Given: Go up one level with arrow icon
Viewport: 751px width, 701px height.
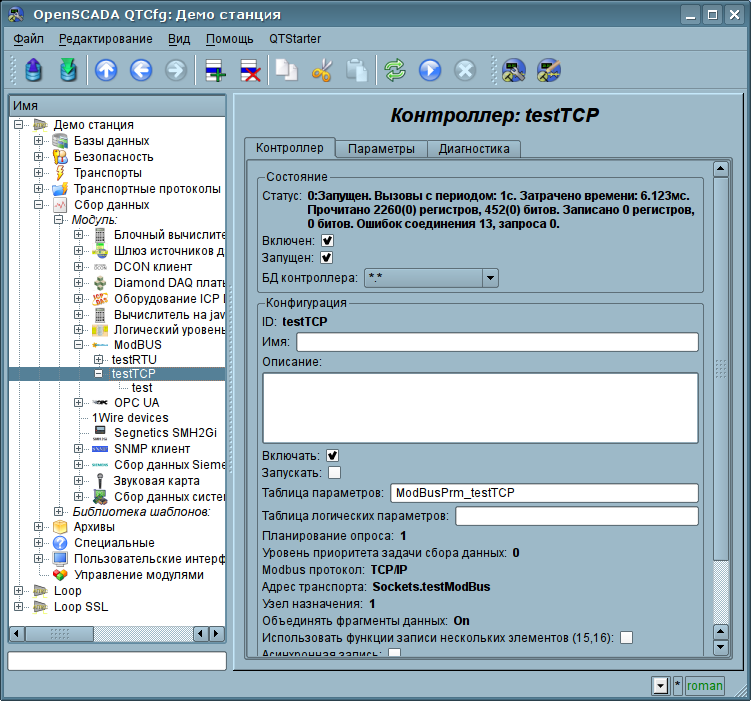Looking at the screenshot, I should [x=106, y=70].
